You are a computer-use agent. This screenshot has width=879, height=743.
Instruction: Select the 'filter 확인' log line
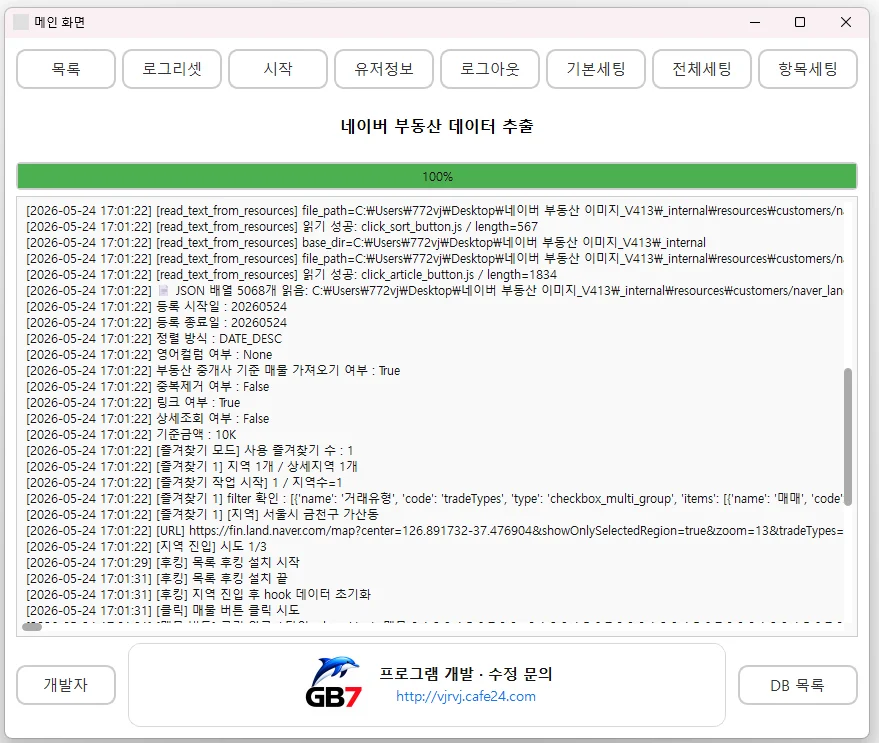434,499
